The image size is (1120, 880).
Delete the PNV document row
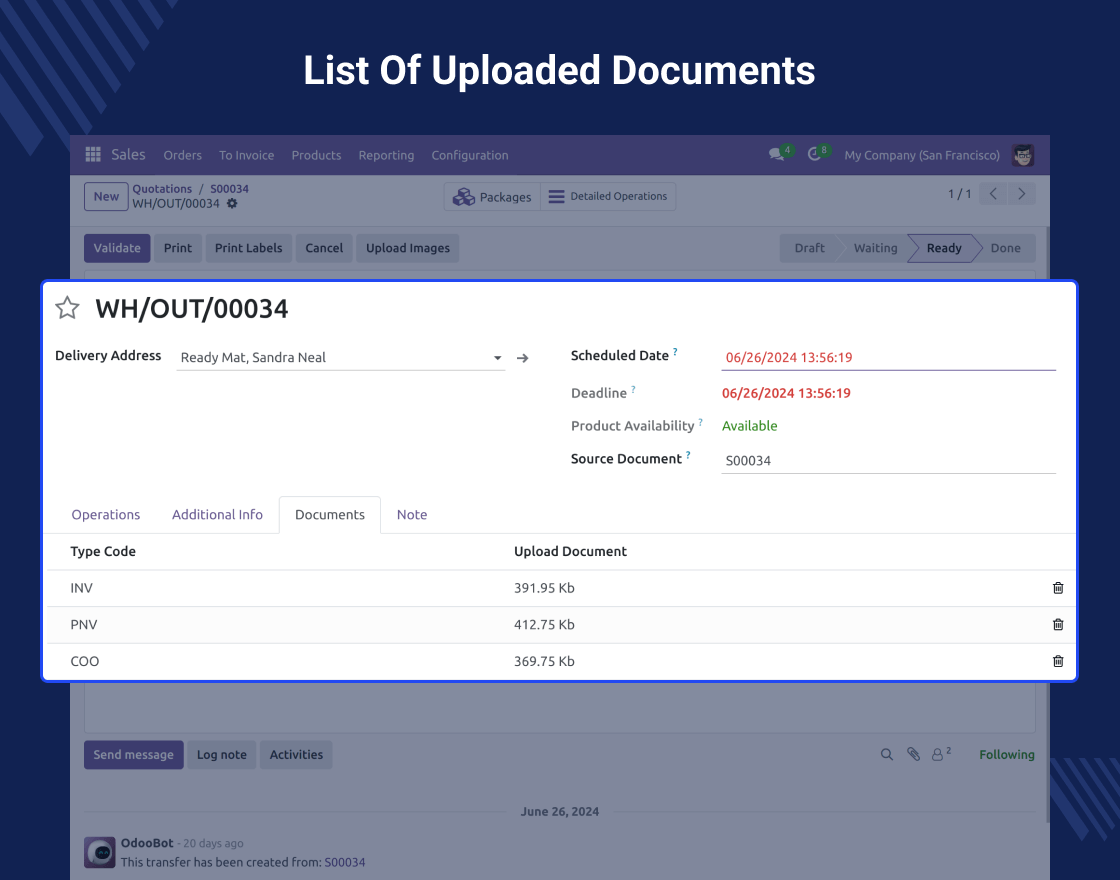(1058, 624)
